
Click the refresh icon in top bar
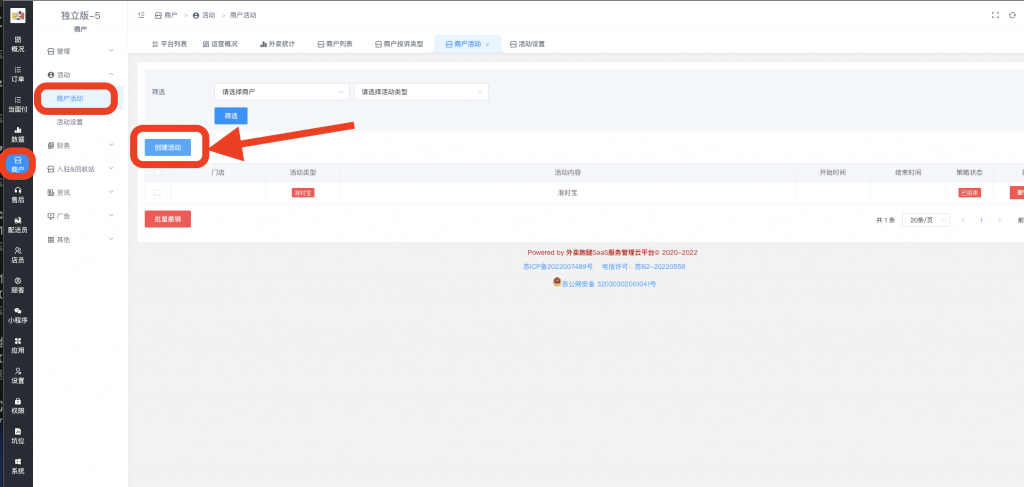(1012, 15)
